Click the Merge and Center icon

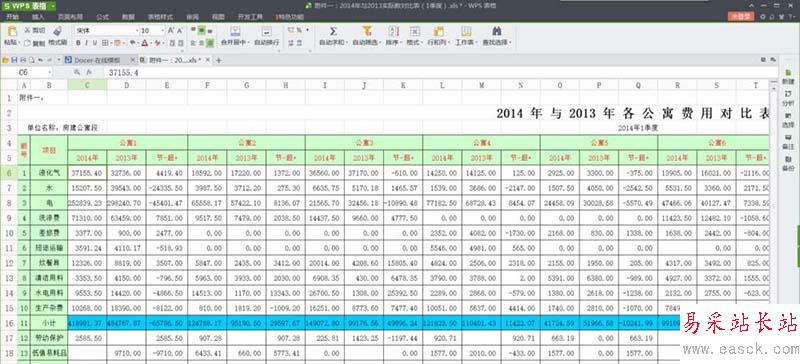[235, 31]
